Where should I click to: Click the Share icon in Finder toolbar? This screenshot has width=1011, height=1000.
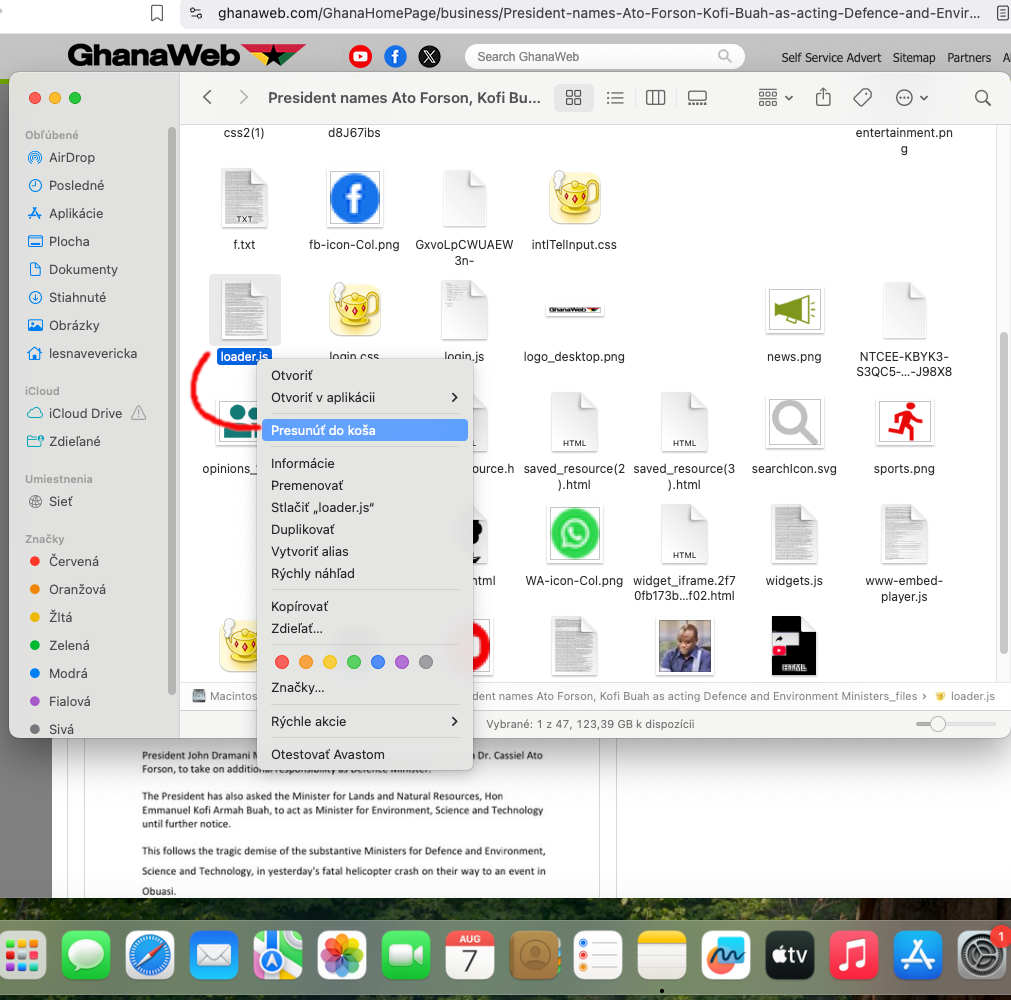click(823, 98)
